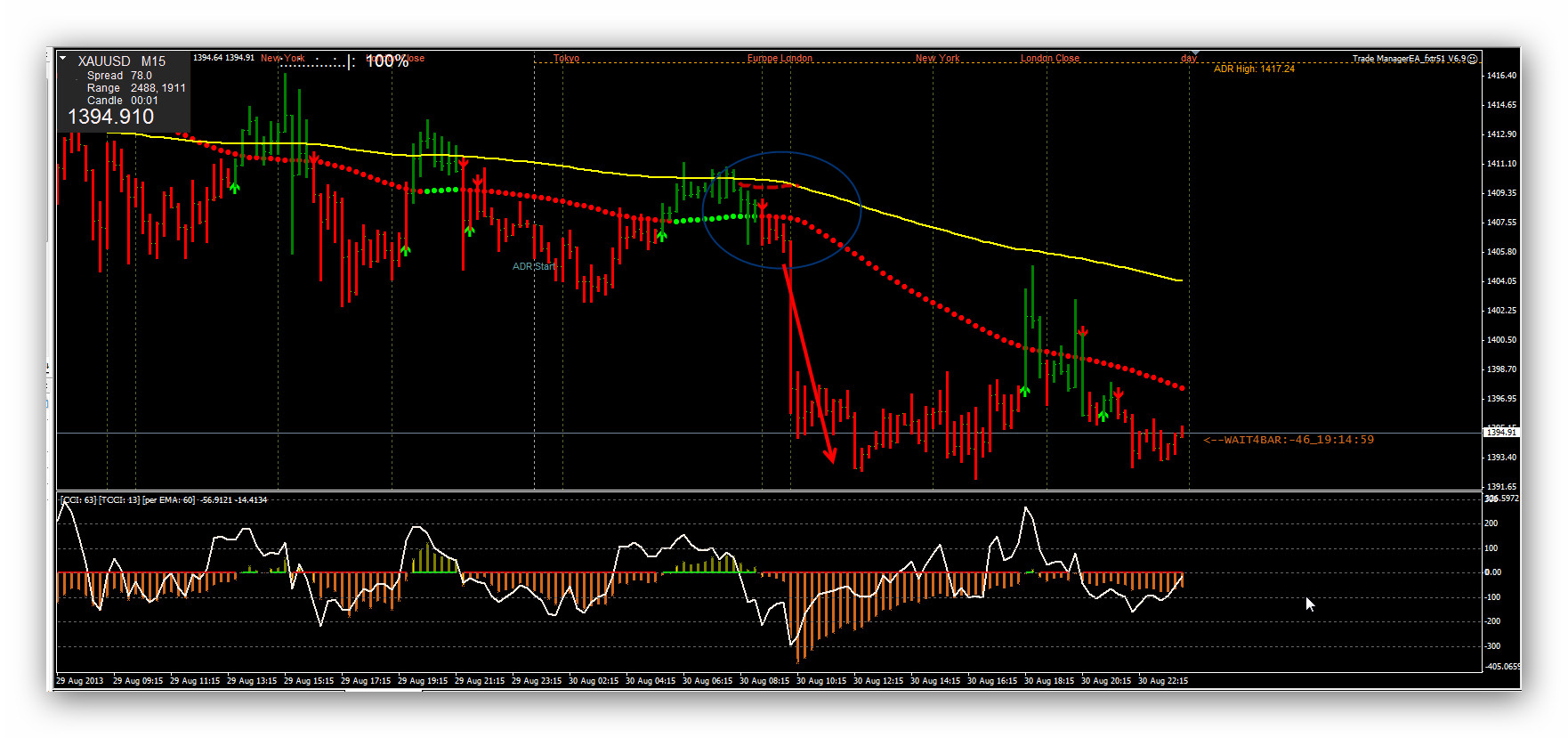Click 1393.40 on the price scale
This screenshot has width=1568, height=738.
(1501, 458)
